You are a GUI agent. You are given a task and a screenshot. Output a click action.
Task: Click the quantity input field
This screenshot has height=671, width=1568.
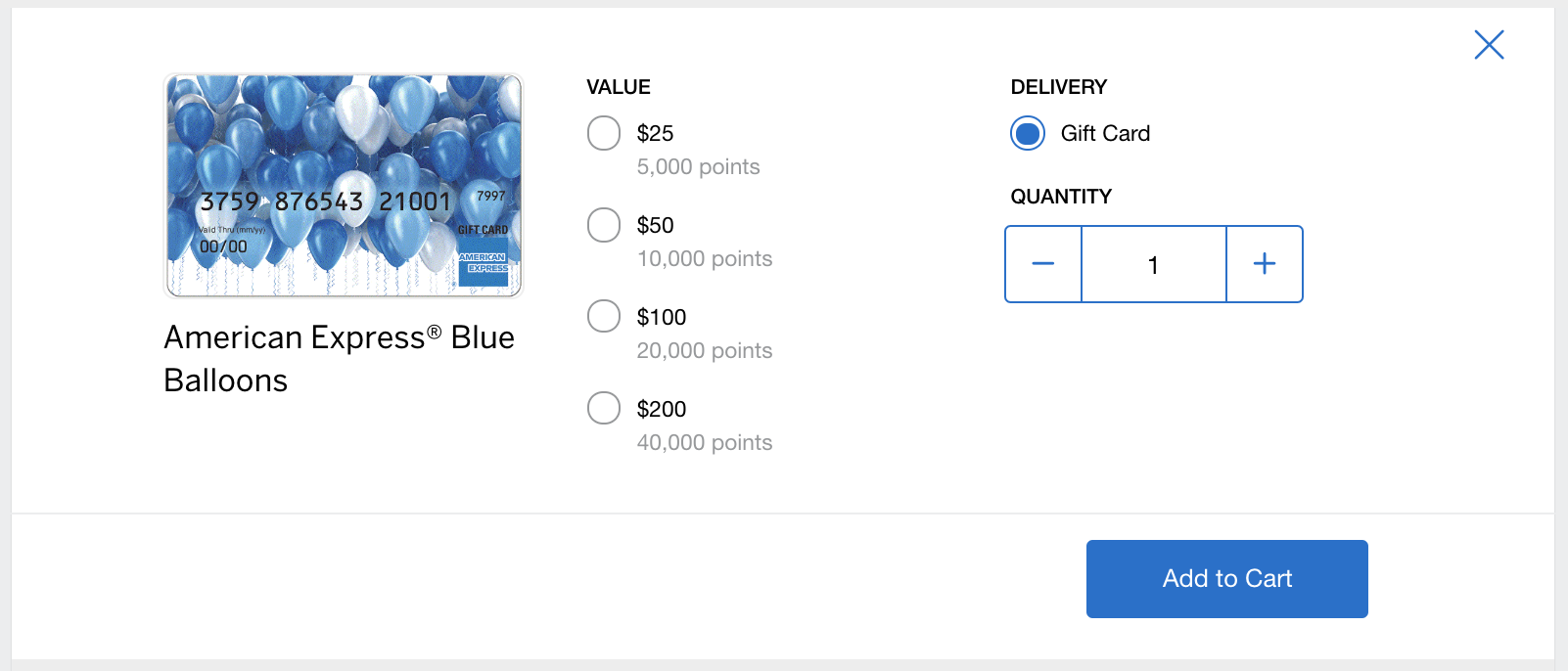coord(1153,263)
